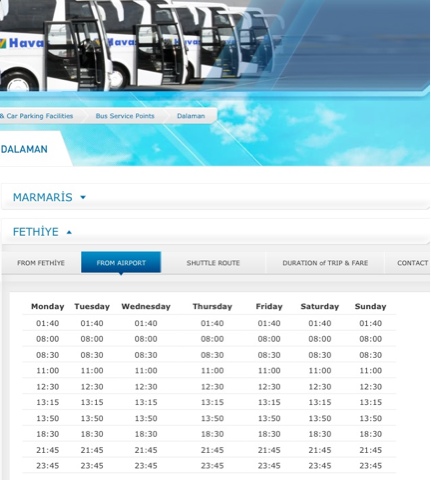The image size is (431, 480).
Task: Select Saturday 18:30 departure time
Action: 320,434
